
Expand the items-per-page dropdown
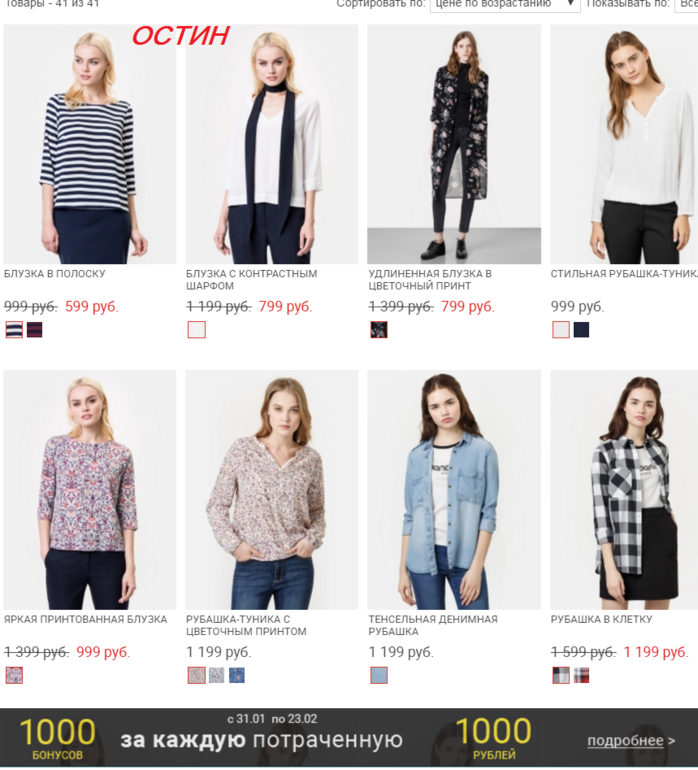tap(686, 4)
